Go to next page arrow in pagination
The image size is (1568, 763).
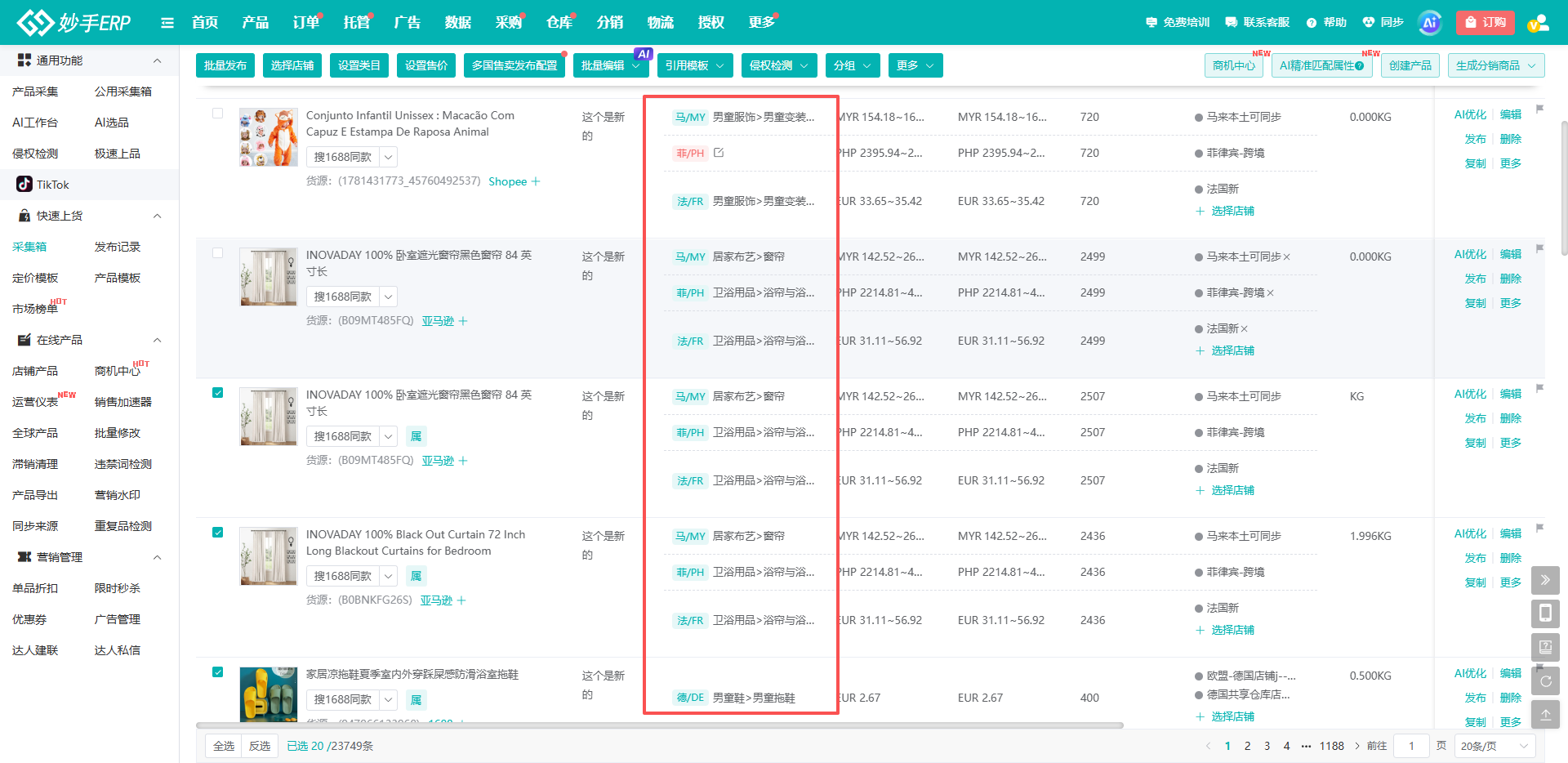1357,746
